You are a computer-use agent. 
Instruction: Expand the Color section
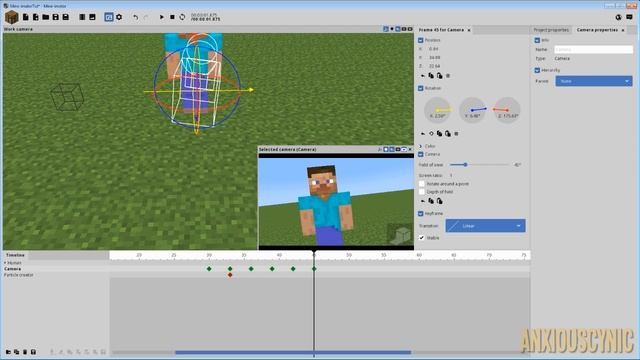coord(421,146)
